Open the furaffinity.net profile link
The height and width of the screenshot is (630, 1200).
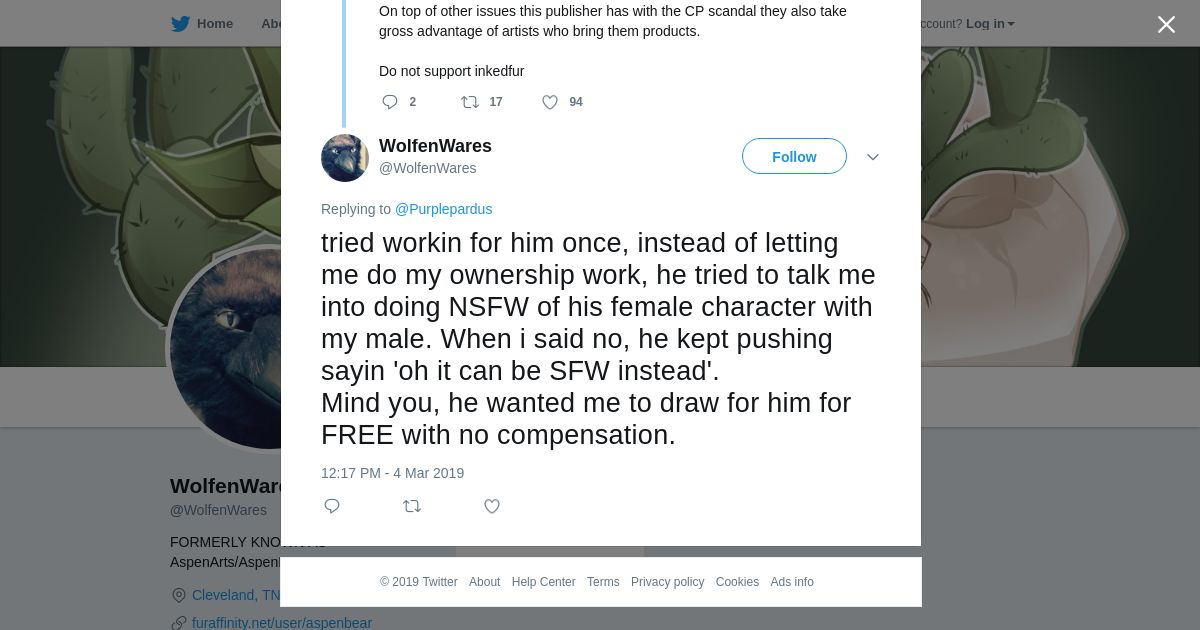[x=282, y=623]
